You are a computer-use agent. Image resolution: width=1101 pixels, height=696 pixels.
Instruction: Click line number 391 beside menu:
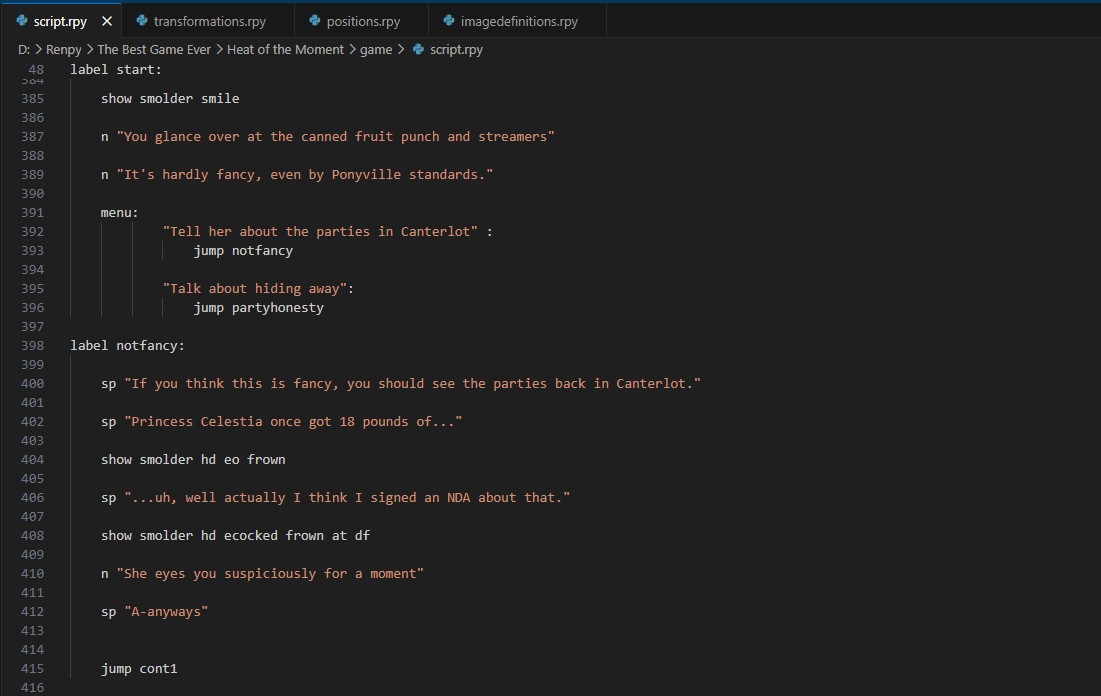pyautogui.click(x=32, y=212)
